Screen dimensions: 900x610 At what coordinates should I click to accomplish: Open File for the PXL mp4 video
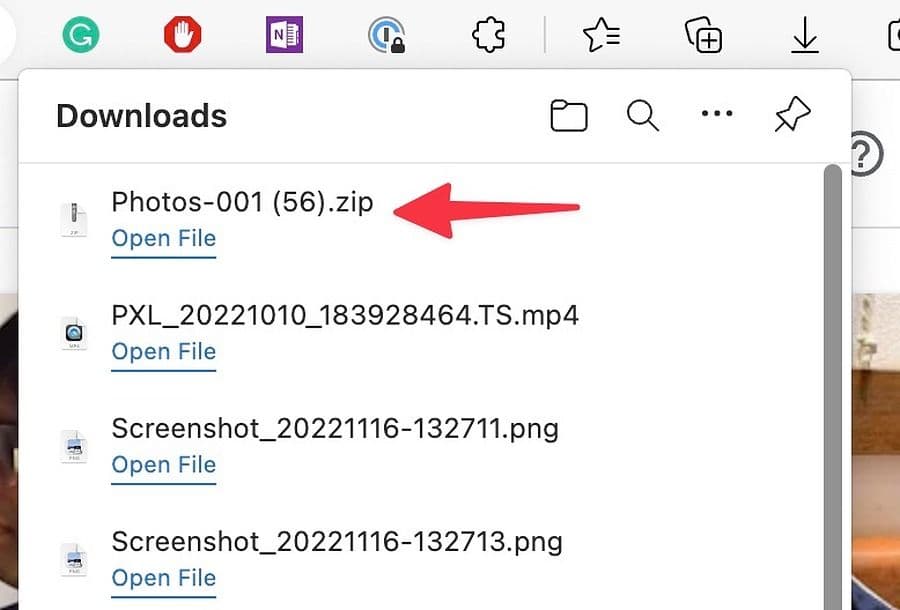coord(163,352)
